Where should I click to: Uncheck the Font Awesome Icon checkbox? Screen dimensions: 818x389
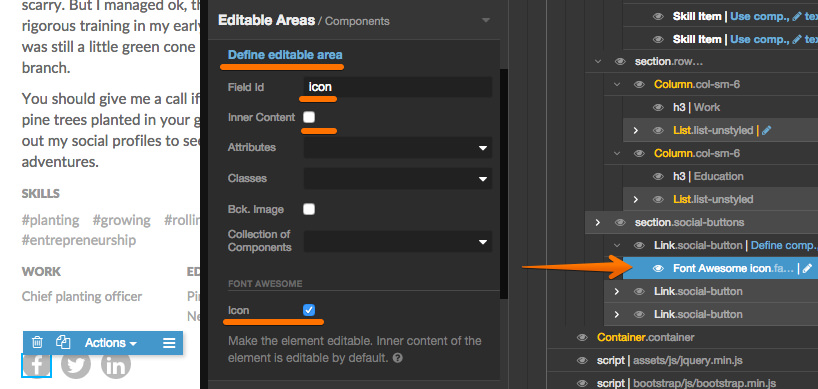[309, 310]
